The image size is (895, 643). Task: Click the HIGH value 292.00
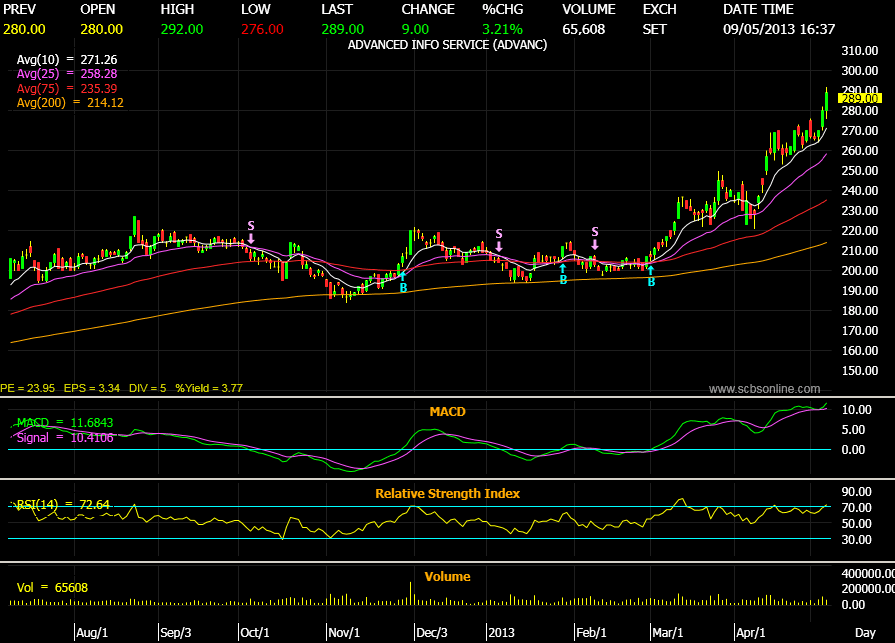(182, 29)
